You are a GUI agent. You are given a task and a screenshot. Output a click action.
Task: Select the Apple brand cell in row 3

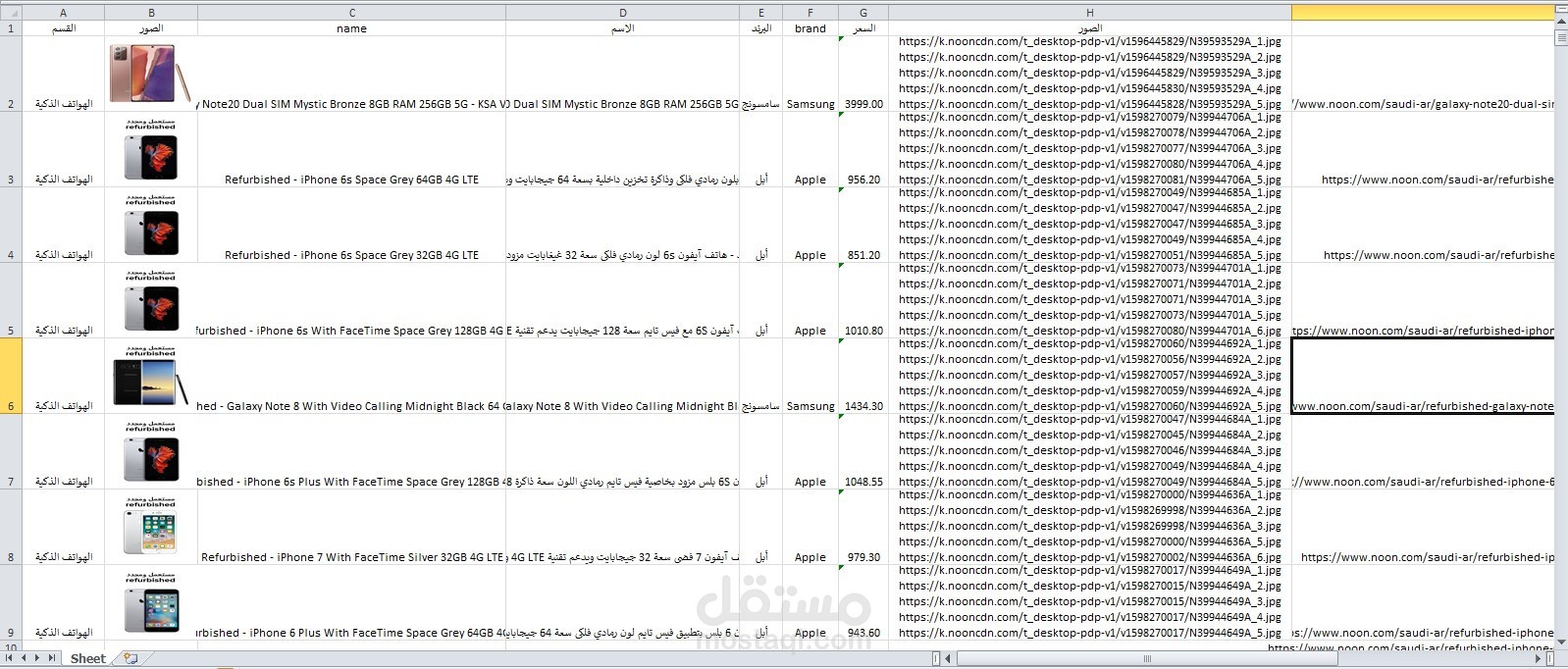(x=810, y=150)
